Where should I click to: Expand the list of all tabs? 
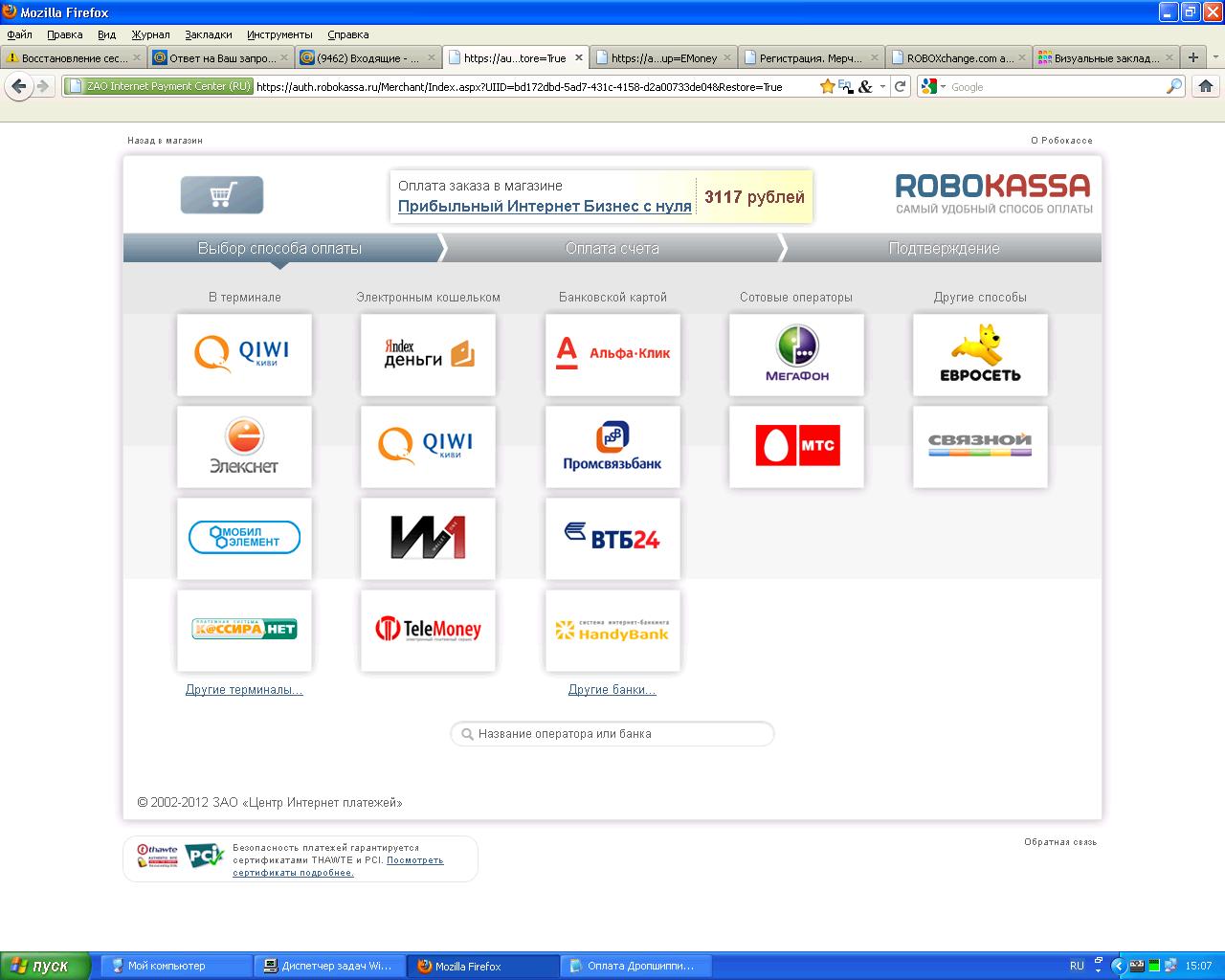1216,57
